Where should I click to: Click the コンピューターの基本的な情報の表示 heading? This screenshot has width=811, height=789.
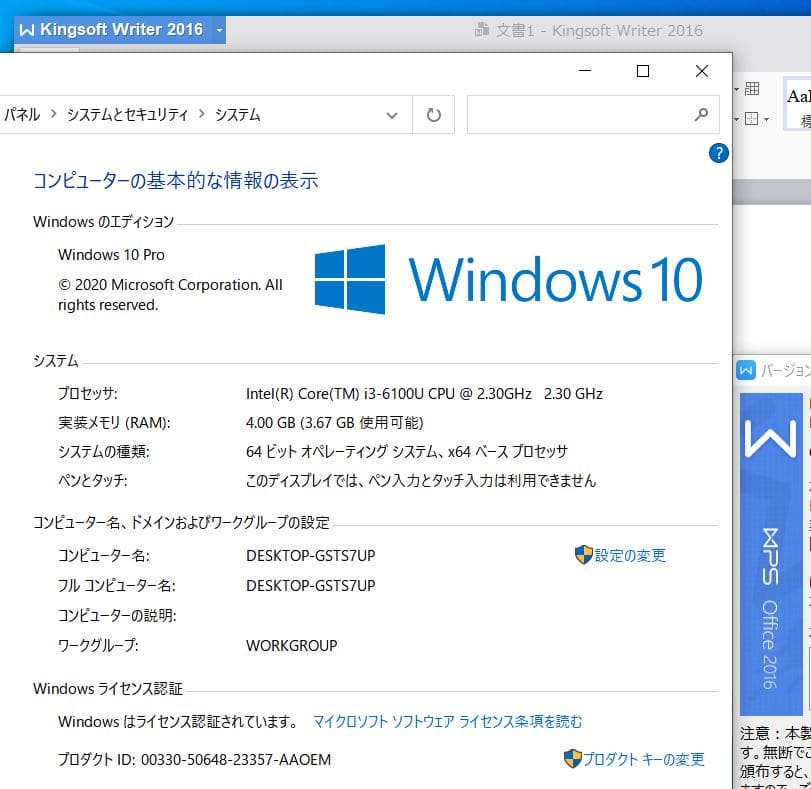click(175, 181)
